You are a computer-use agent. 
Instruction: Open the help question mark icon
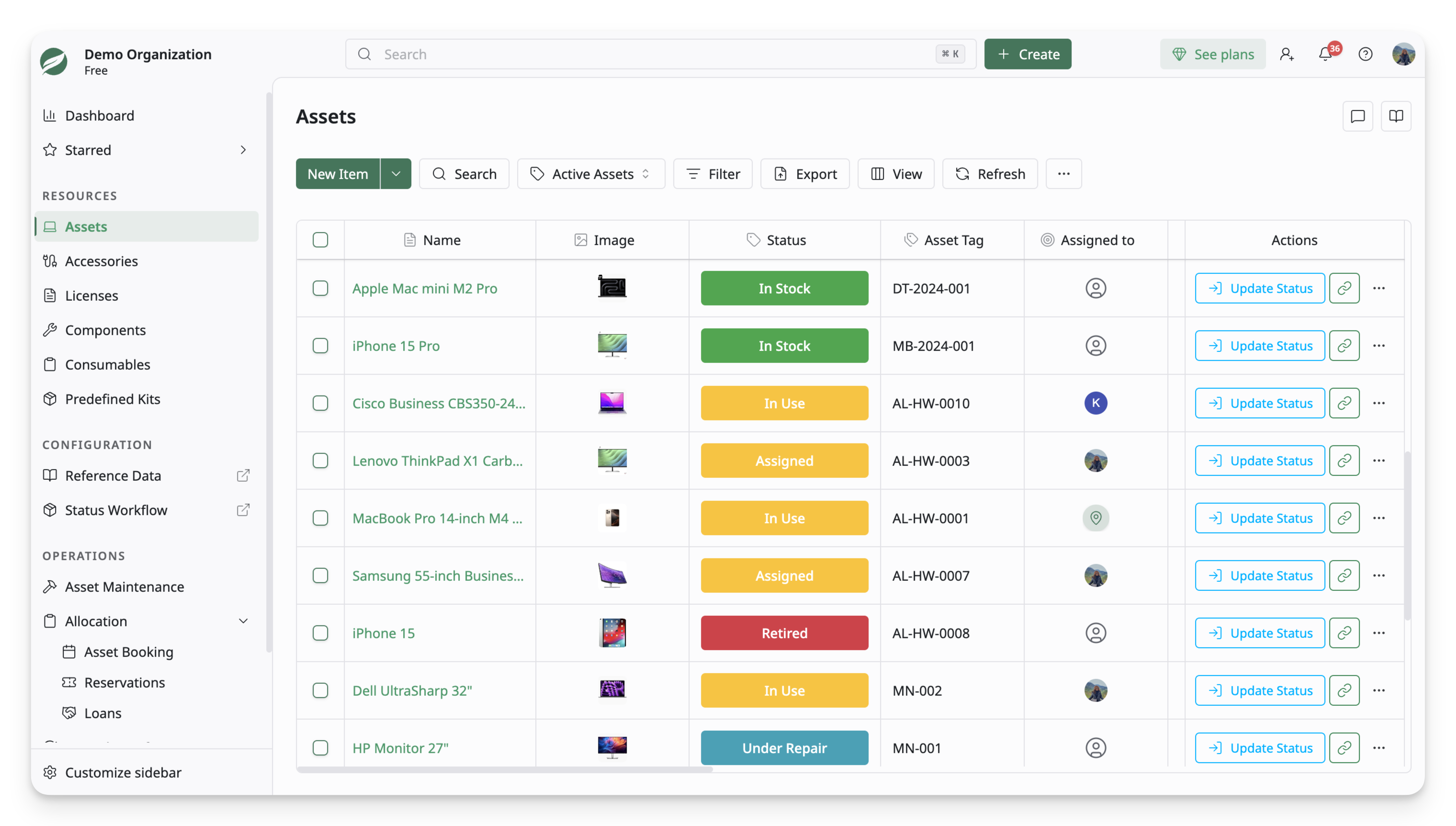pos(1365,54)
